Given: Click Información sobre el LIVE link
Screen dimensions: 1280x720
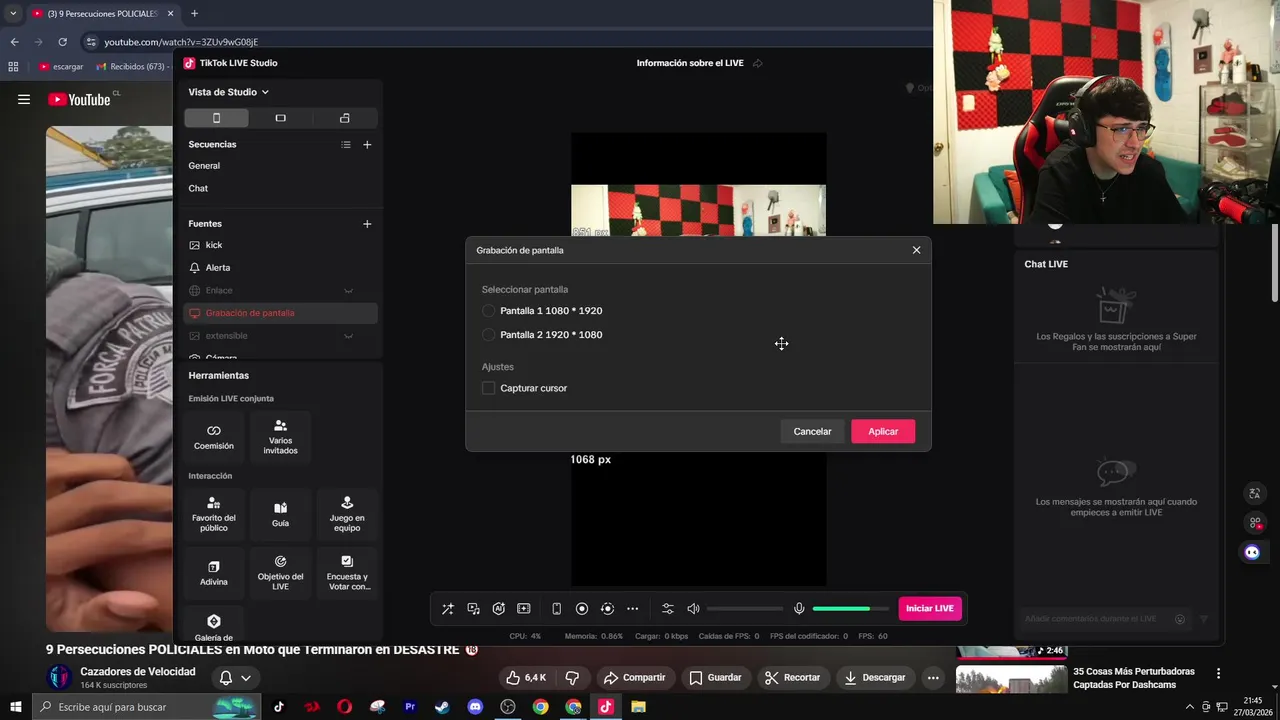Looking at the screenshot, I should (x=690, y=63).
